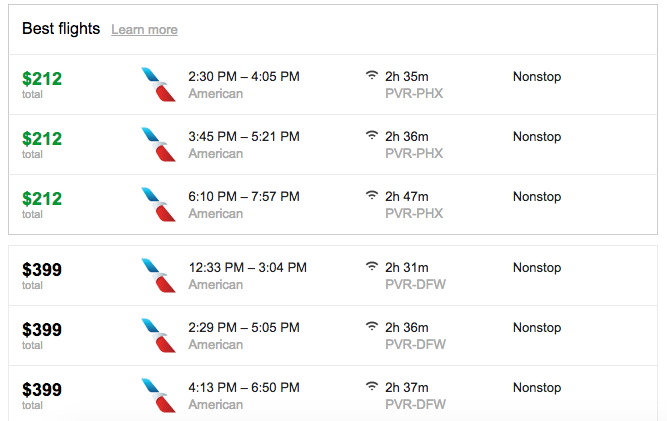Choose the 4:13 PM – 6:50 PM flight
This screenshot has width=667, height=421.
(x=333, y=393)
